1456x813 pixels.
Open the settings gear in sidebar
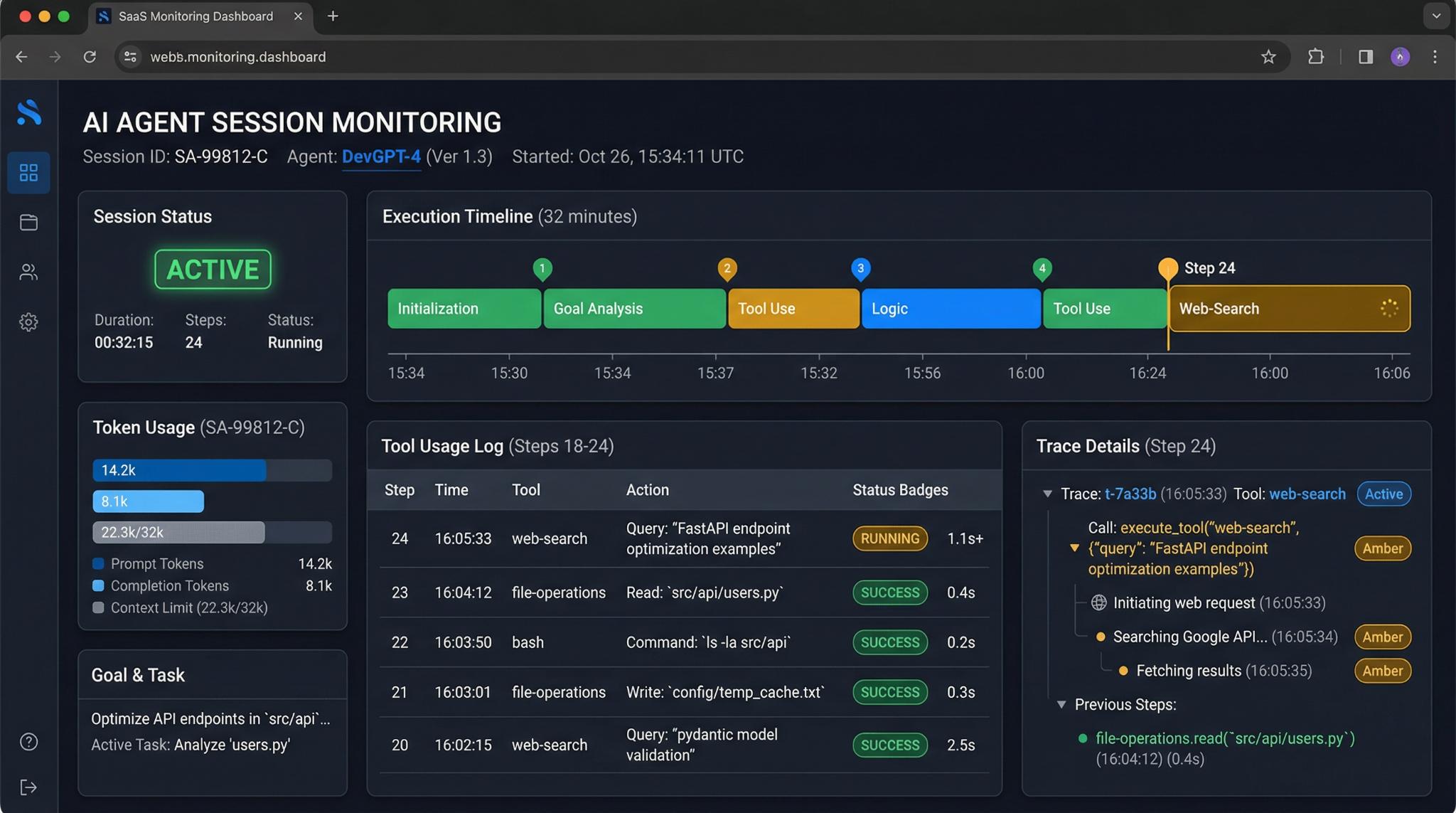click(28, 322)
